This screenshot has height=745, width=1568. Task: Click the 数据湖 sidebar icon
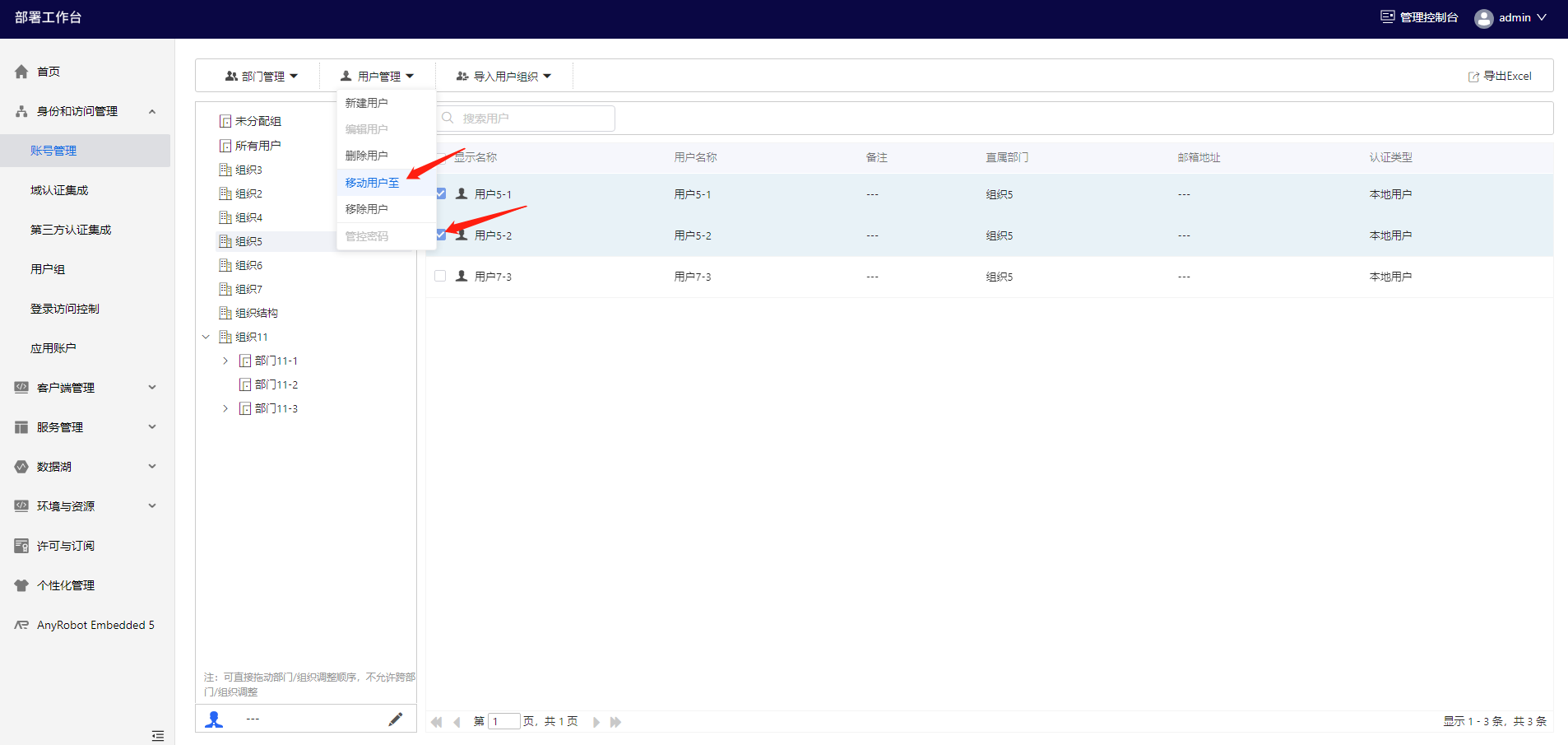pos(21,467)
